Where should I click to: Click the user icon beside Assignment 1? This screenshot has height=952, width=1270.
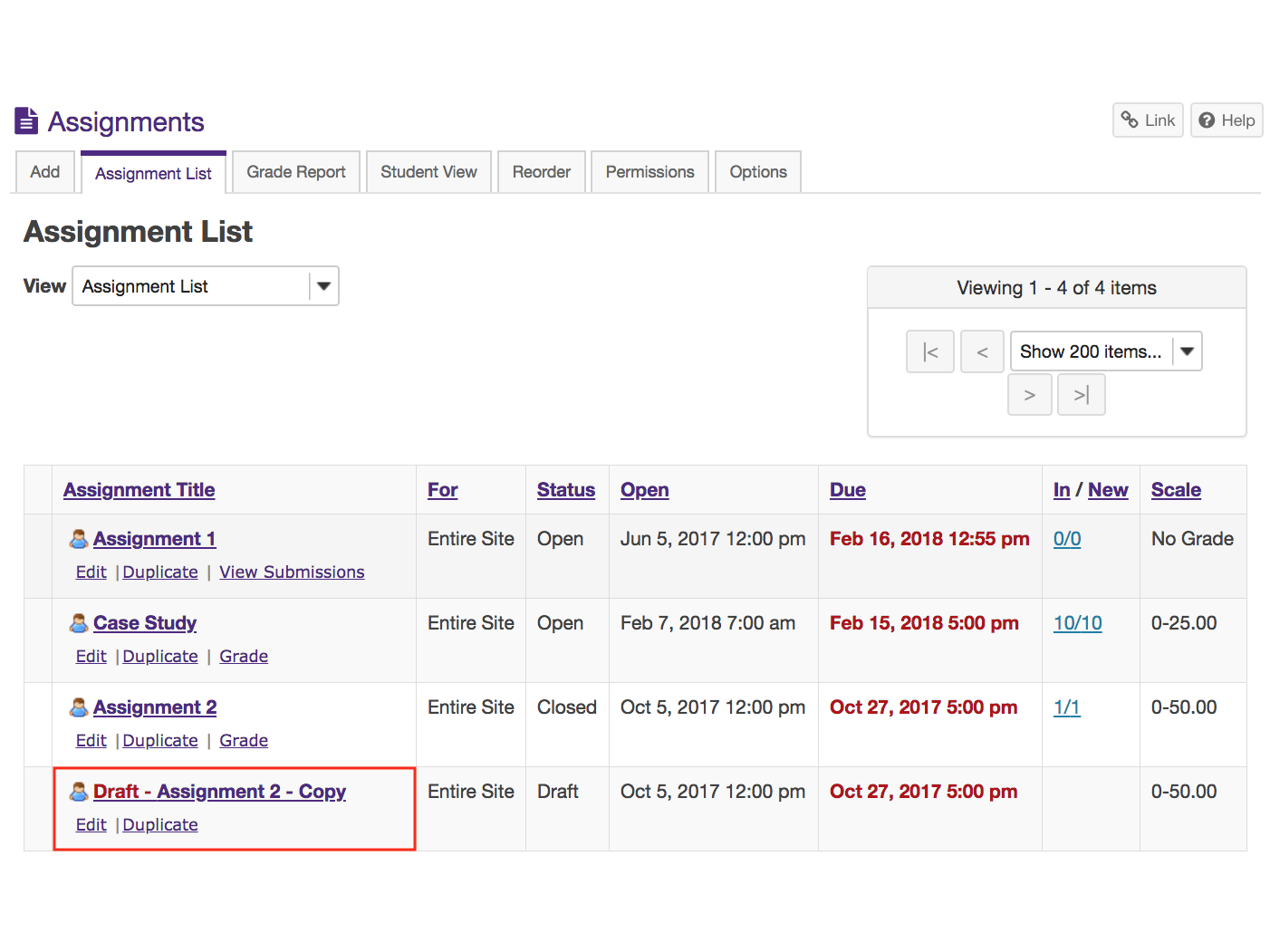(79, 539)
